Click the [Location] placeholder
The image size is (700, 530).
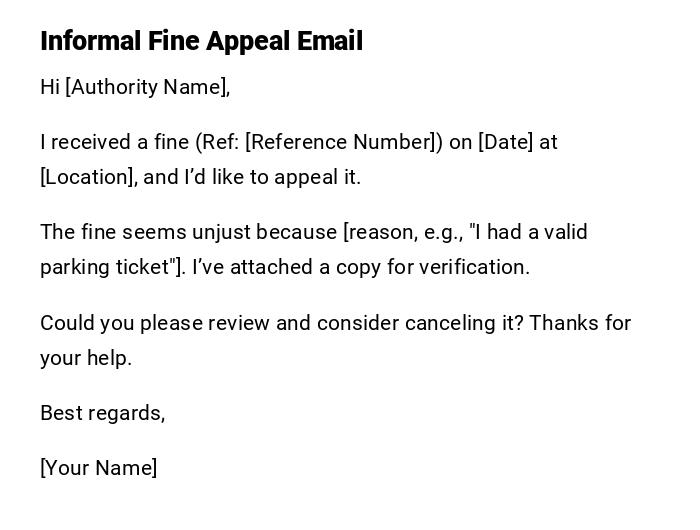(87, 177)
